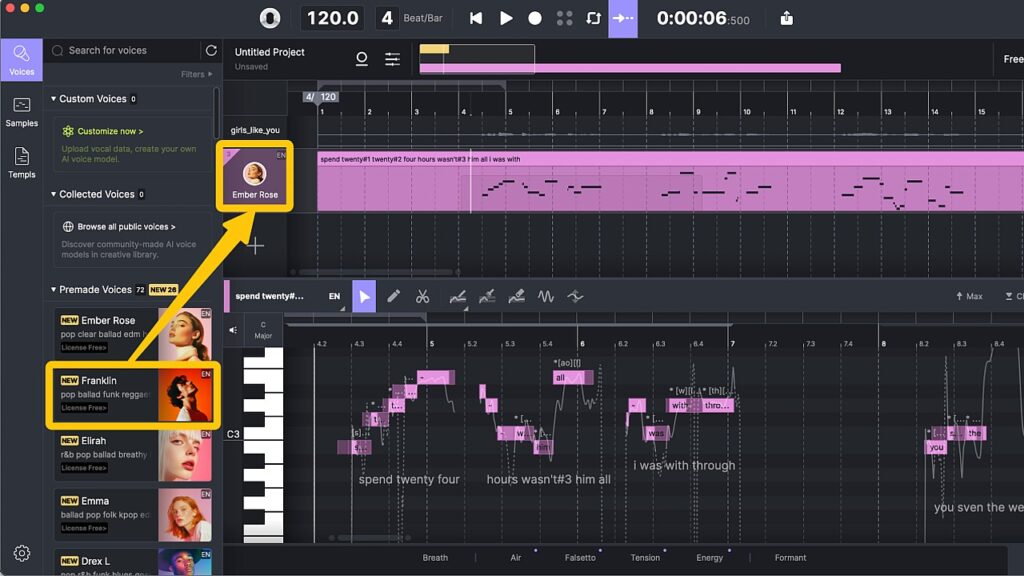This screenshot has width=1024, height=576.
Task: Open the C Major key selector
Action: point(264,328)
